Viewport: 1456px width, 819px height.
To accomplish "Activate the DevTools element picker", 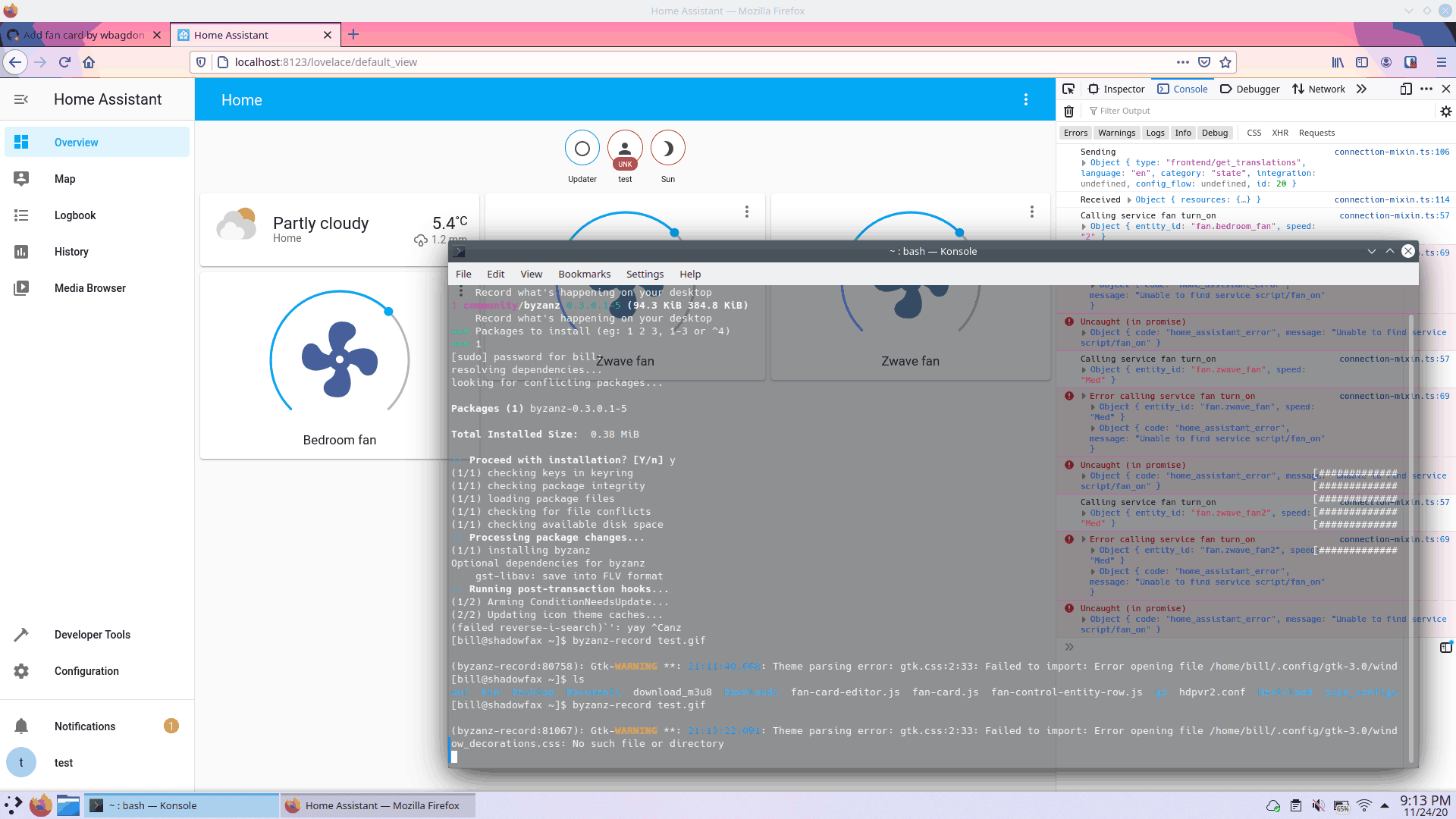I will (1068, 89).
